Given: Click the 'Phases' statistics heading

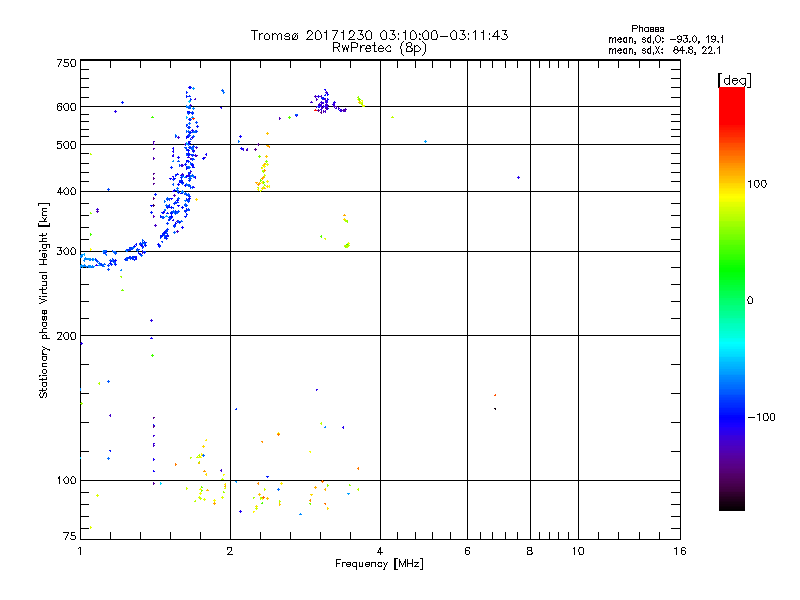Looking at the screenshot, I should click(x=647, y=29).
